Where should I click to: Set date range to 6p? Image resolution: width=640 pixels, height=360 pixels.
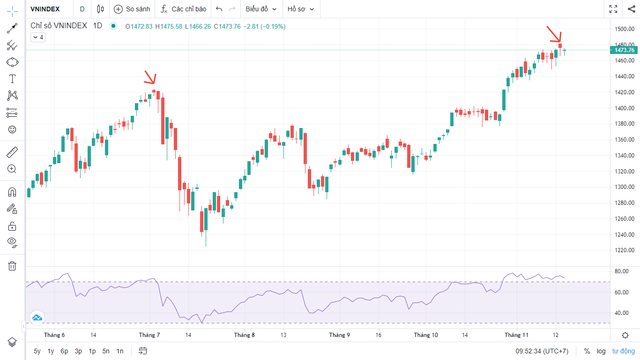(64, 351)
